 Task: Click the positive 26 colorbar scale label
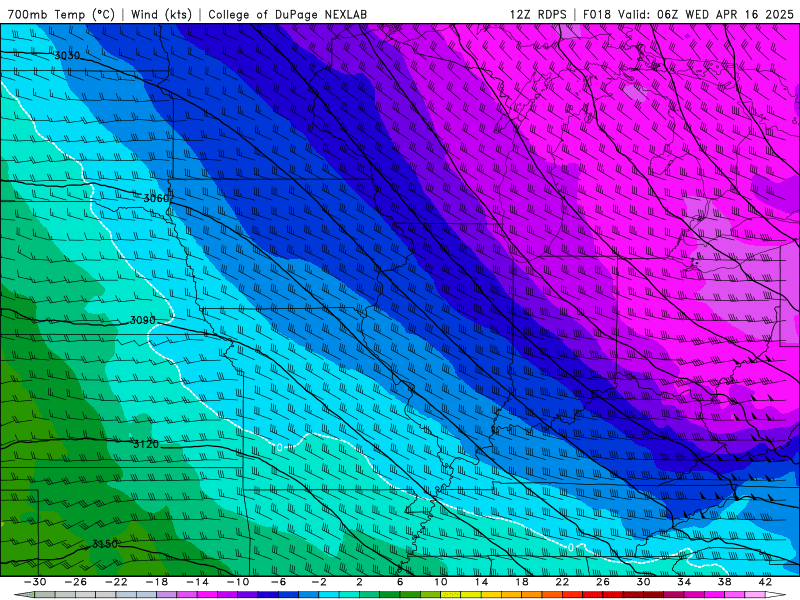coord(603,582)
